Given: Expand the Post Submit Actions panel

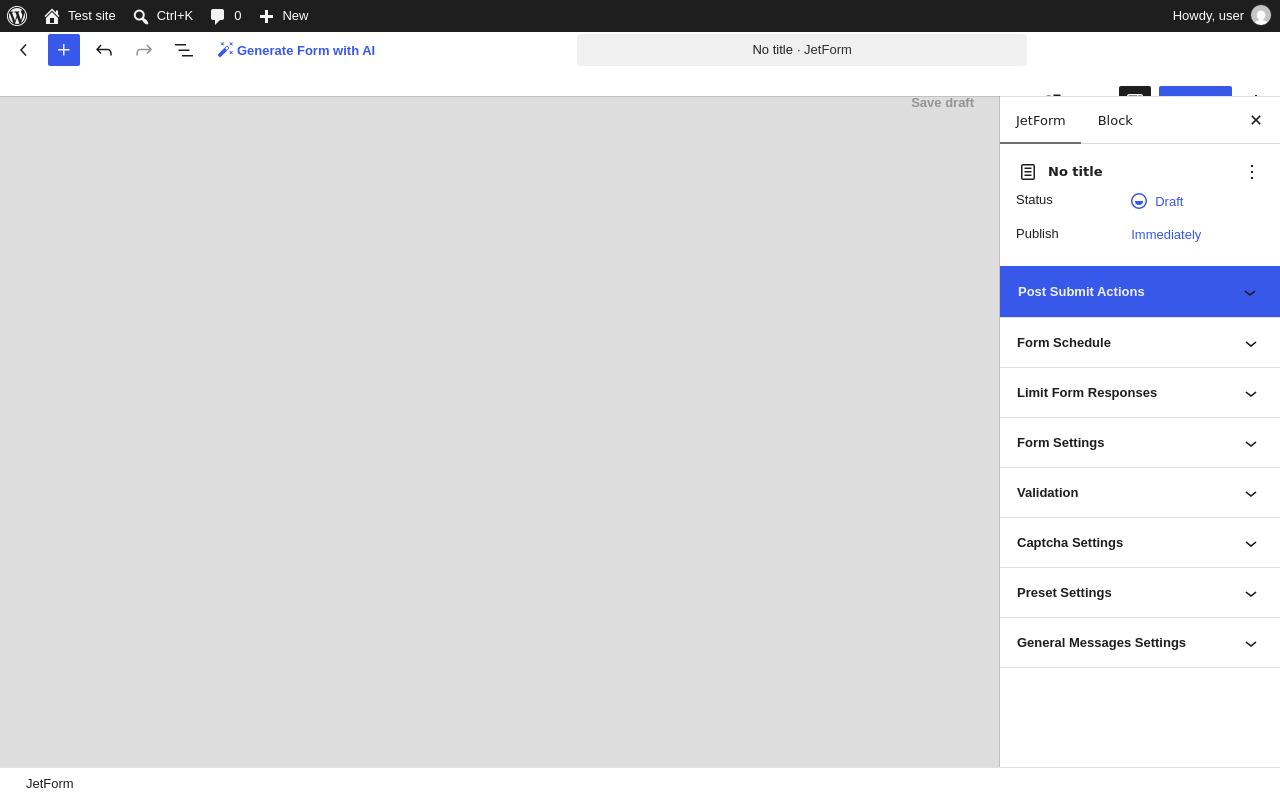Looking at the screenshot, I should tap(1140, 292).
